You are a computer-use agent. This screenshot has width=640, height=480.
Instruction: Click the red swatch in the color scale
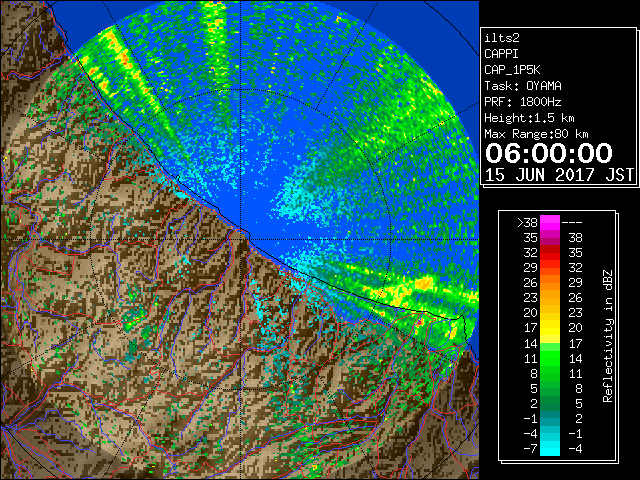(550, 253)
